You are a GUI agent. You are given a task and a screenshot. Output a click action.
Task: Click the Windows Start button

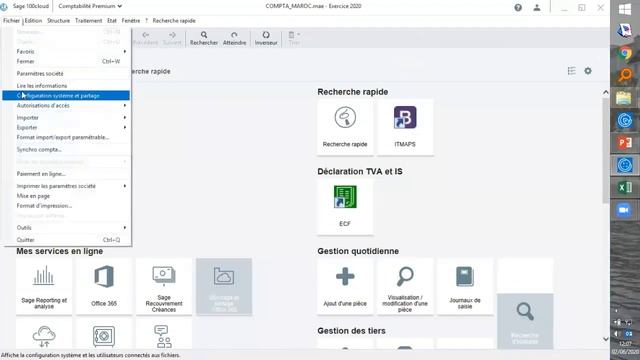coord(625,9)
